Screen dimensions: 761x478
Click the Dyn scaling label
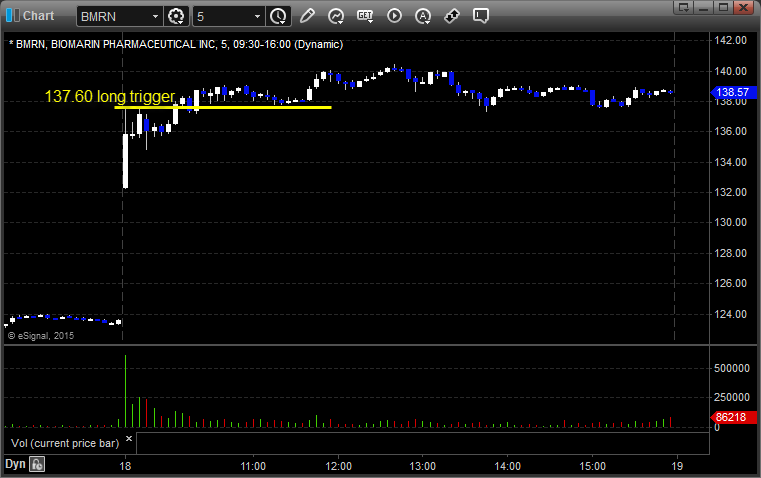15,464
